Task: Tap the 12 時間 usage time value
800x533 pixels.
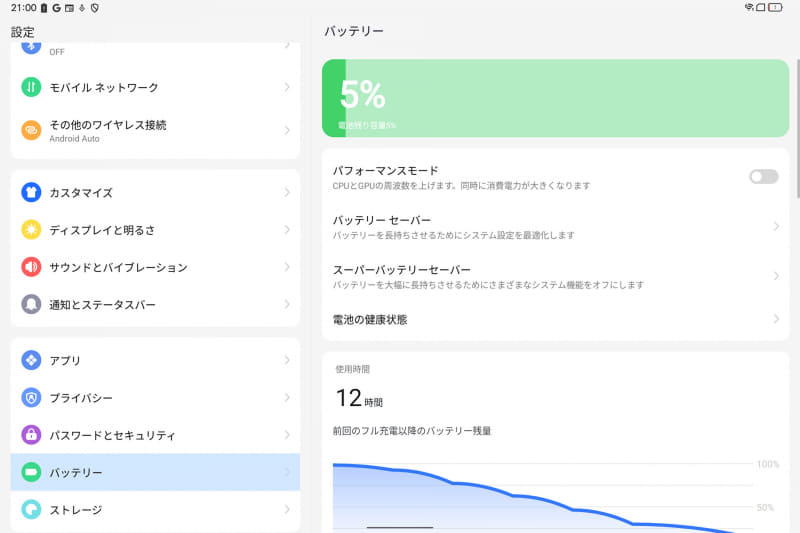Action: pyautogui.click(x=359, y=398)
